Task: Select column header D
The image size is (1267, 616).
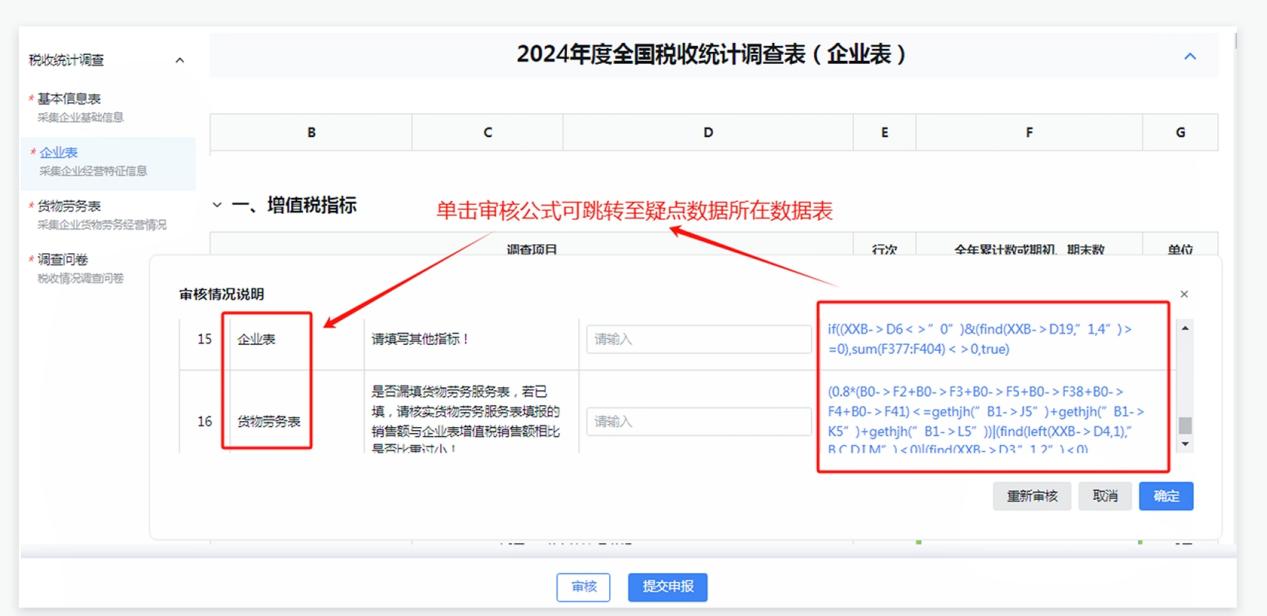Action: click(x=708, y=132)
